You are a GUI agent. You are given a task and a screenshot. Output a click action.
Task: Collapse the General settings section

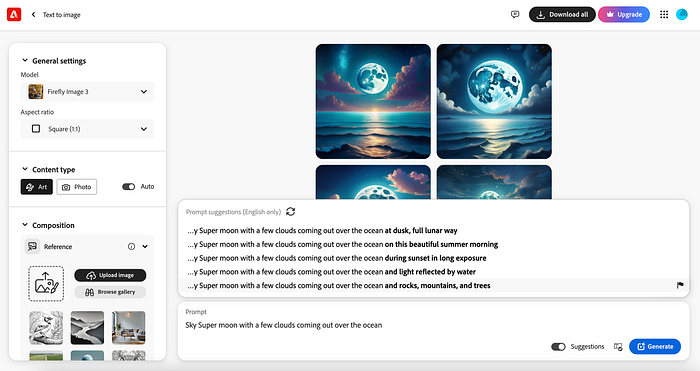tap(25, 60)
